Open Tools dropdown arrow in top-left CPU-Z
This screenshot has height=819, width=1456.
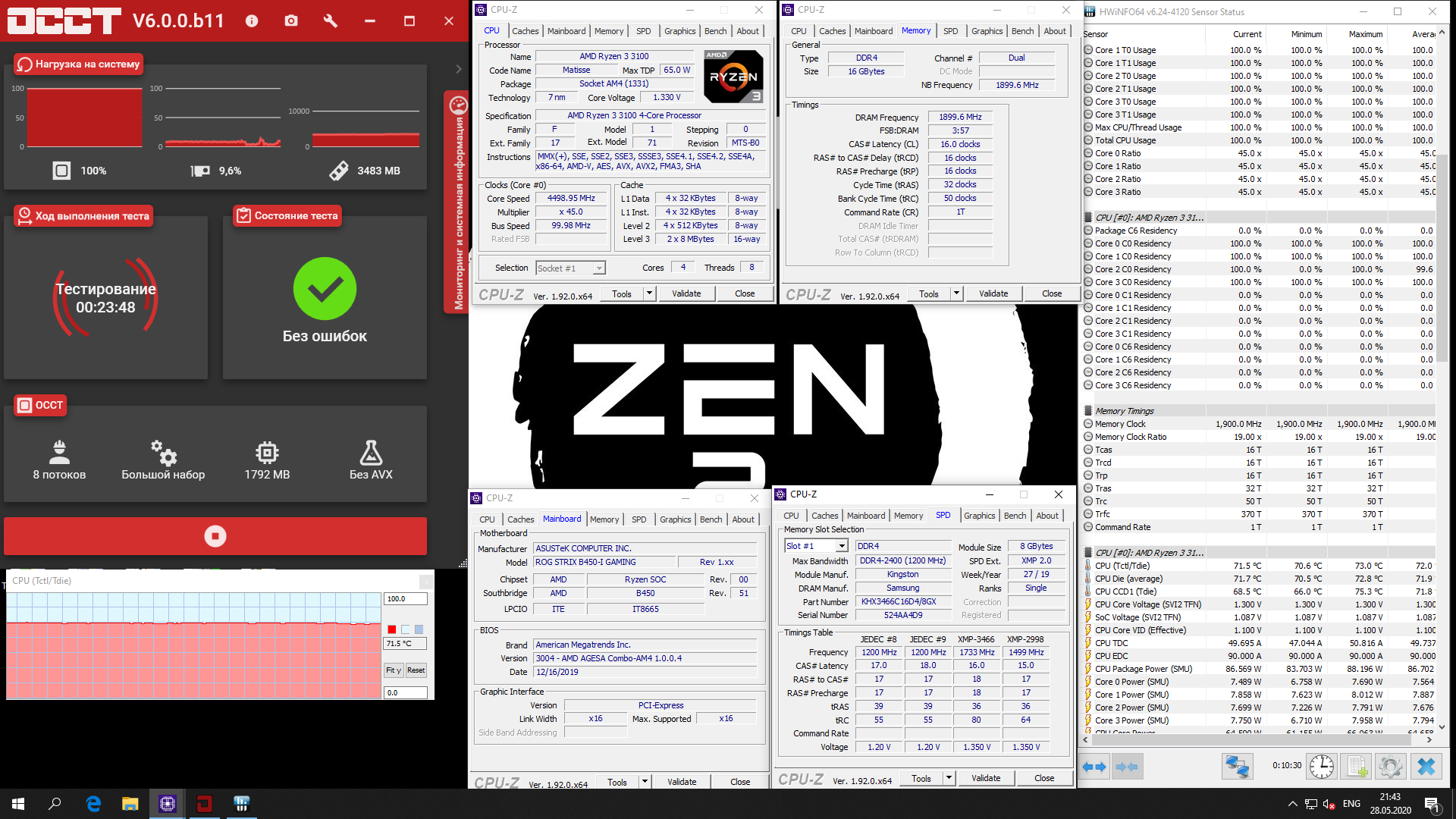649,293
